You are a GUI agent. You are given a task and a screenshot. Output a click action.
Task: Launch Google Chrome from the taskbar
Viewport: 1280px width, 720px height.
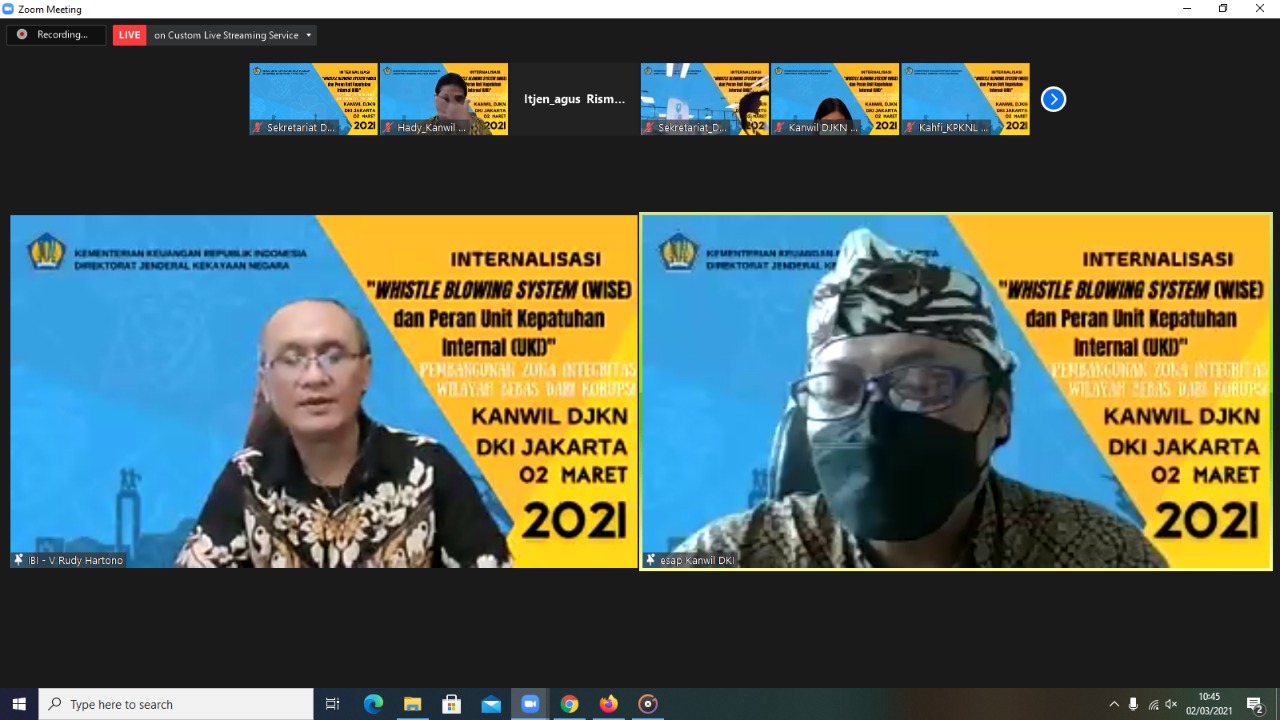tap(569, 704)
